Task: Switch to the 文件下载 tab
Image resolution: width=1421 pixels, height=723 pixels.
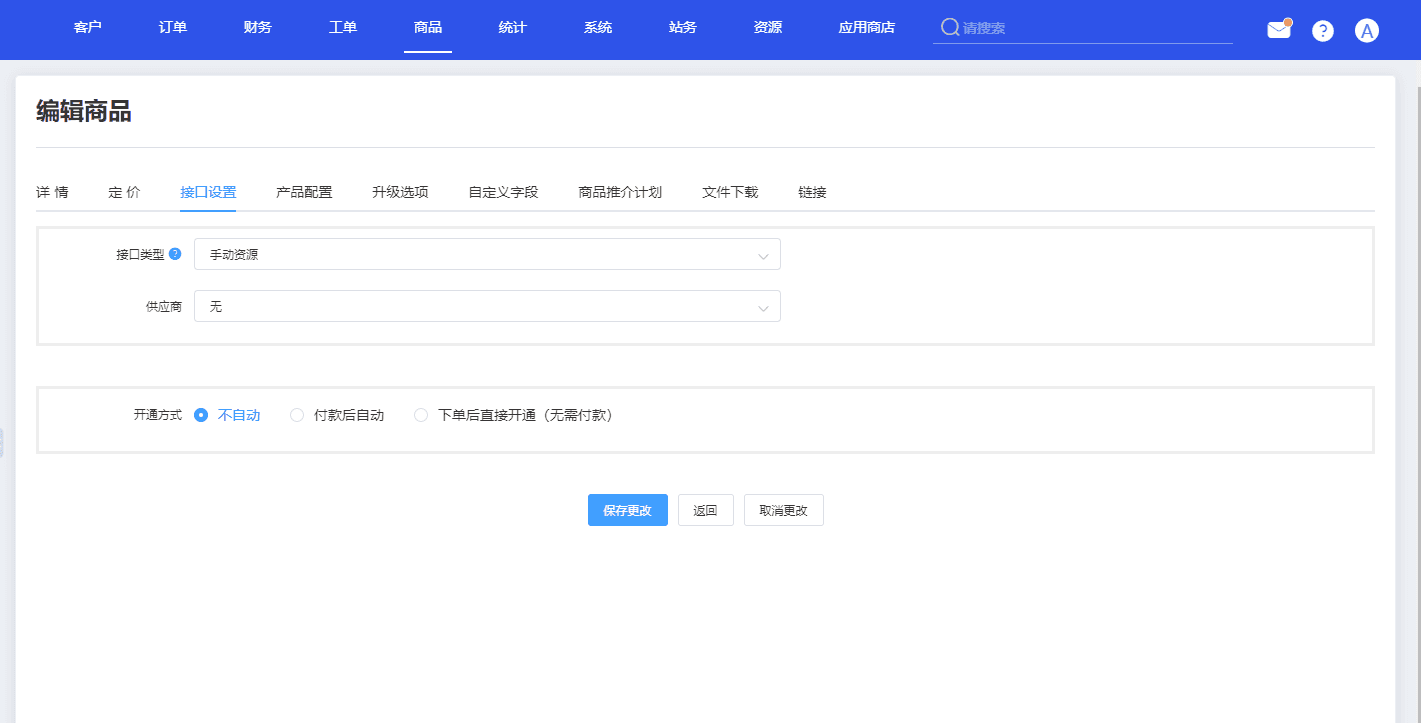Action: [x=730, y=192]
